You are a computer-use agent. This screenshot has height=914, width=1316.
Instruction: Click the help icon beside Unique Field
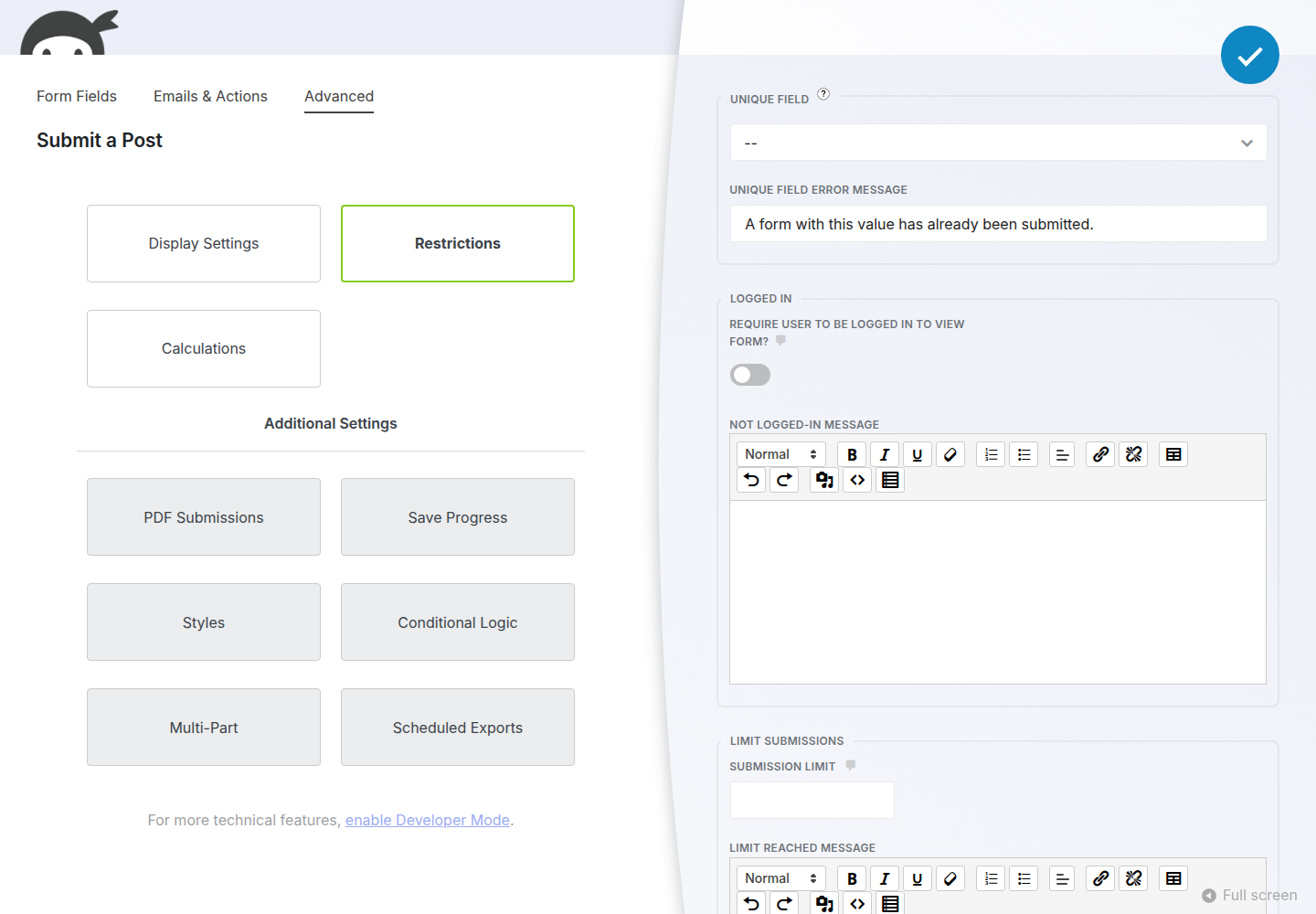click(x=823, y=94)
